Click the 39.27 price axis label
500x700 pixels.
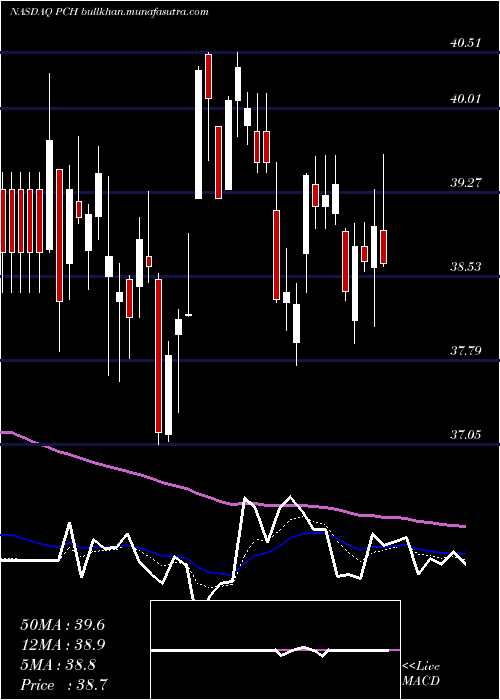[x=466, y=183]
